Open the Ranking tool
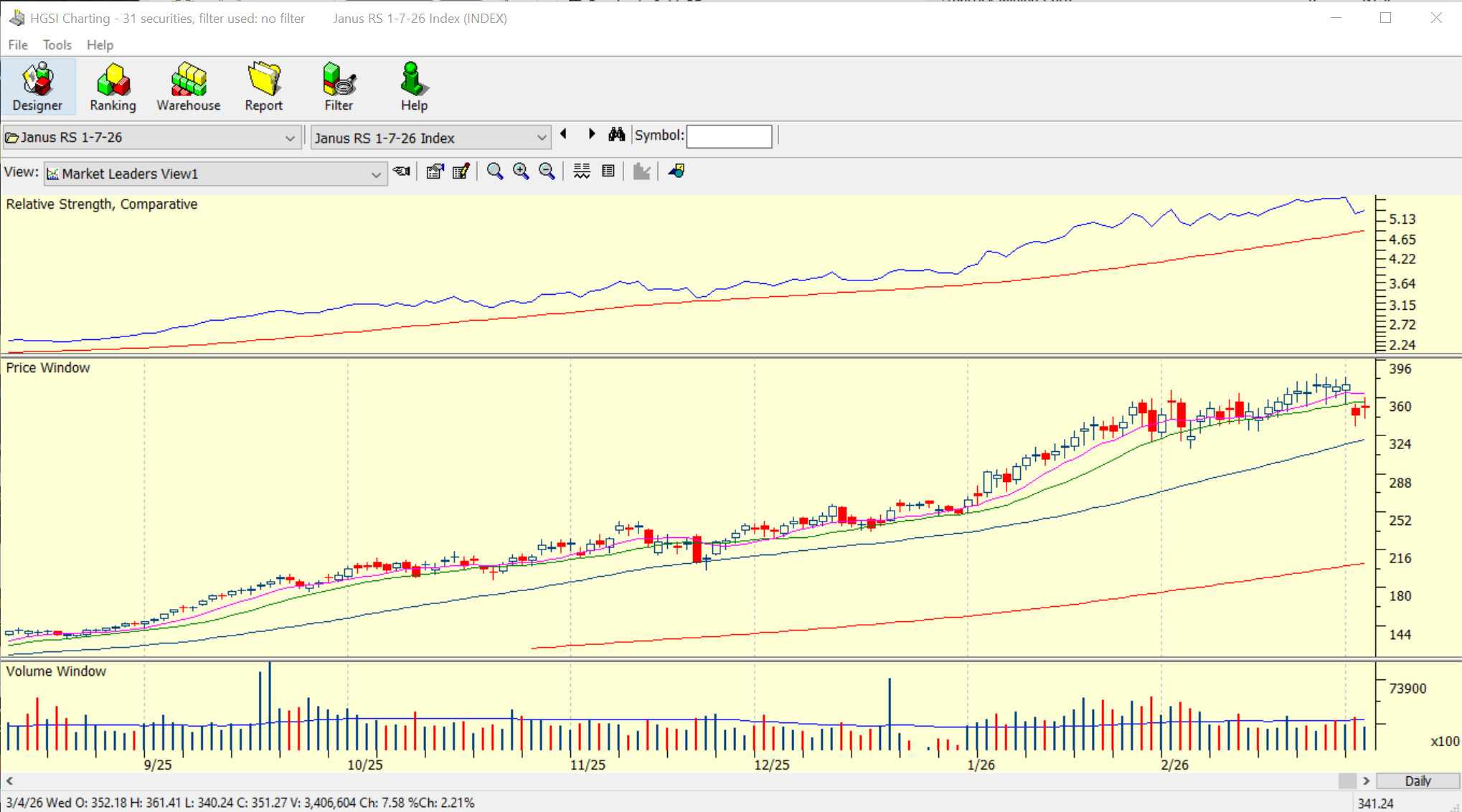 113,86
